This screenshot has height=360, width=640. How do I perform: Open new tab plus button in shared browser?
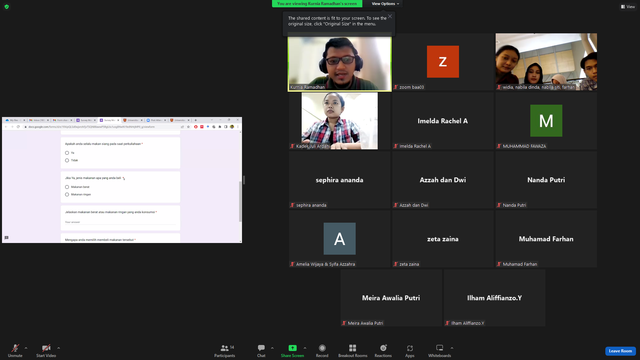[x=196, y=120]
